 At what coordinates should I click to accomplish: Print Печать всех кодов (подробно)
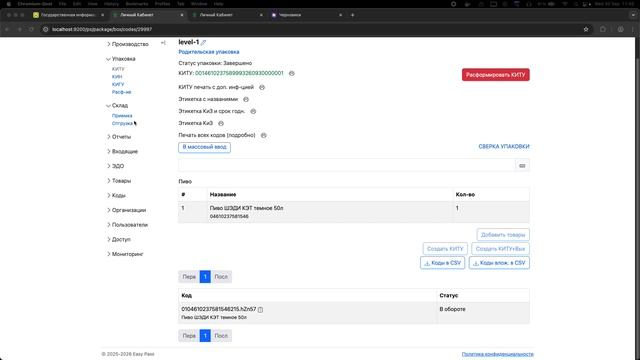click(264, 136)
